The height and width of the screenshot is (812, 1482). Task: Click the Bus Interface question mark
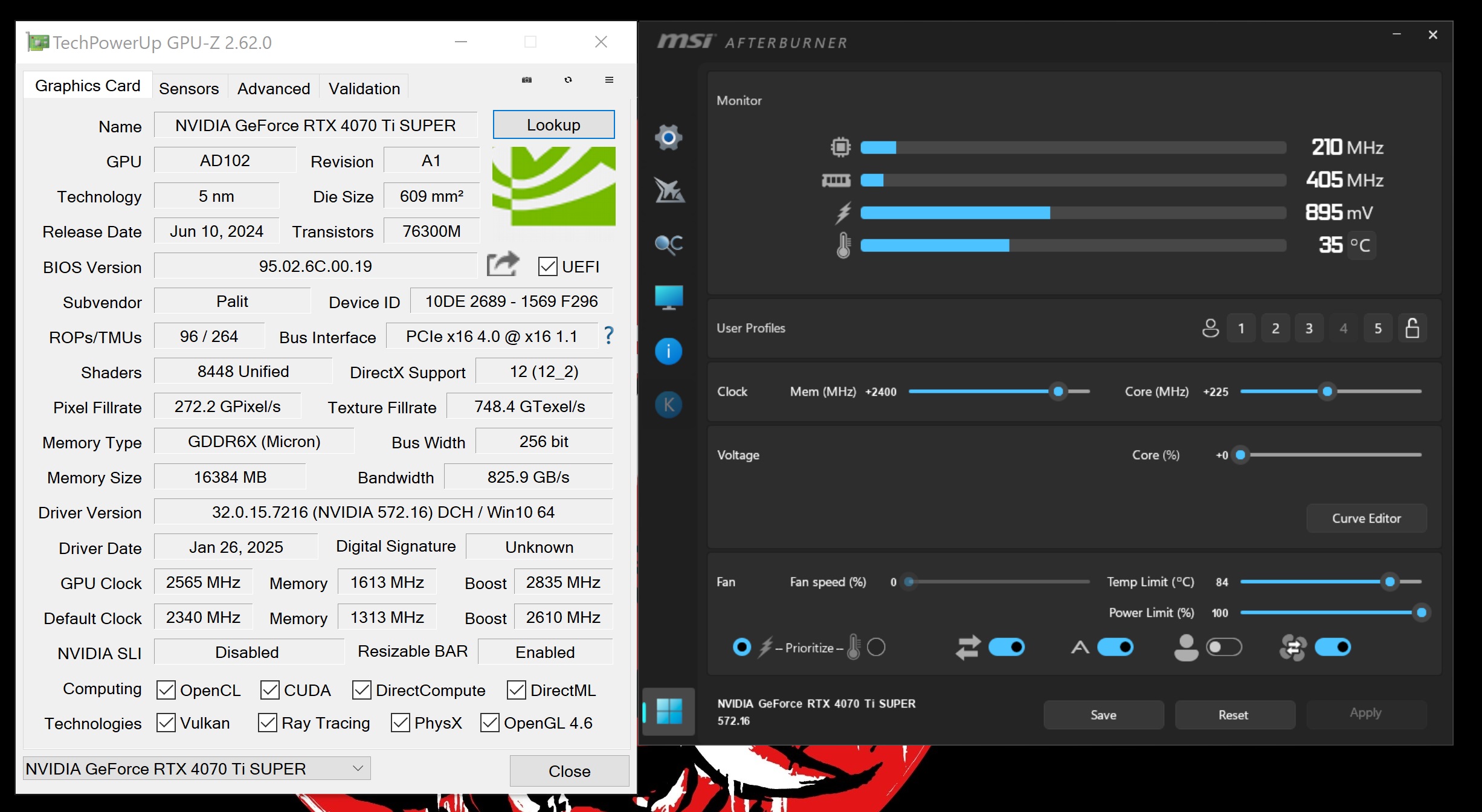[x=608, y=336]
